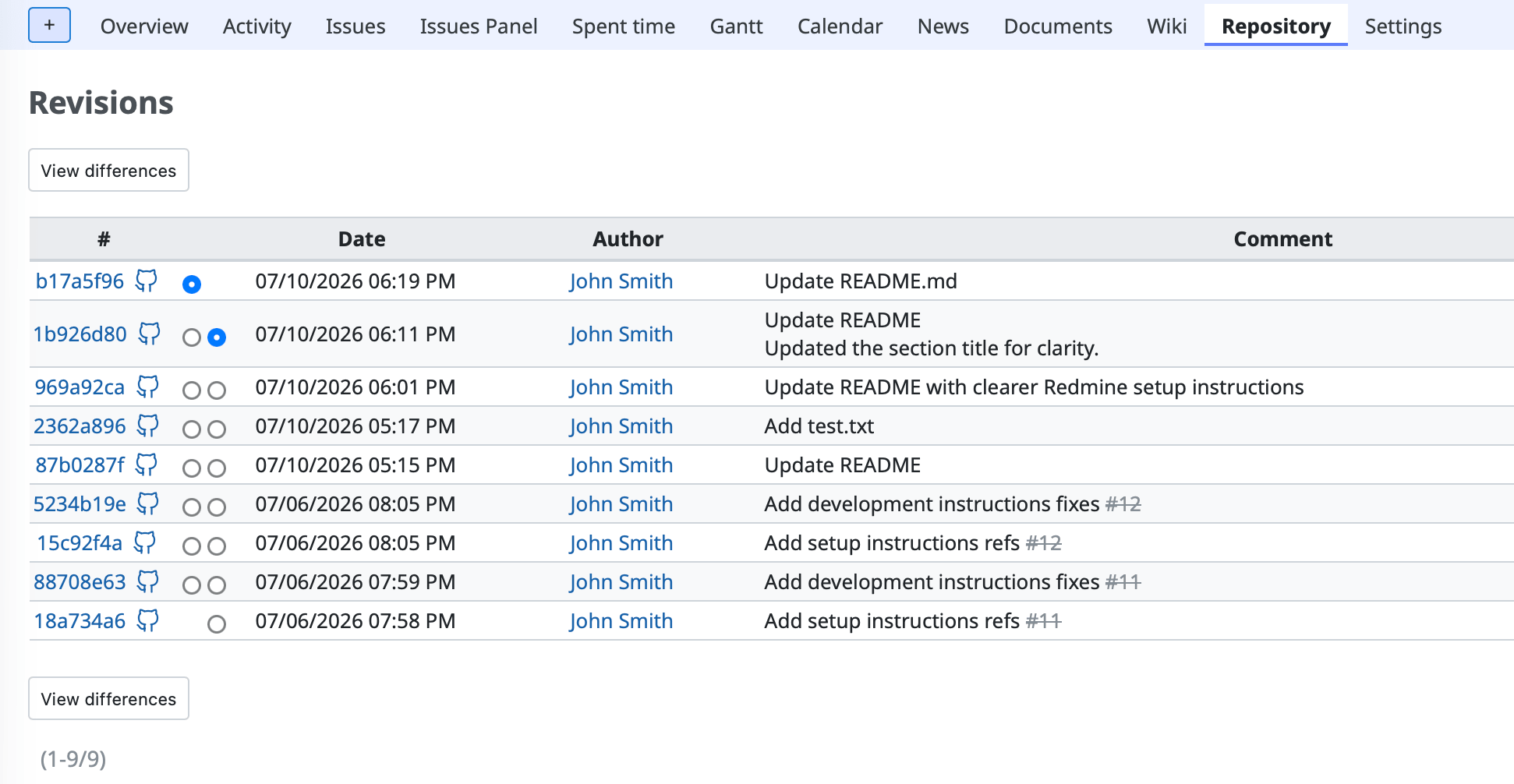The width and height of the screenshot is (1514, 784).
Task: Click top View differences button
Action: (108, 170)
